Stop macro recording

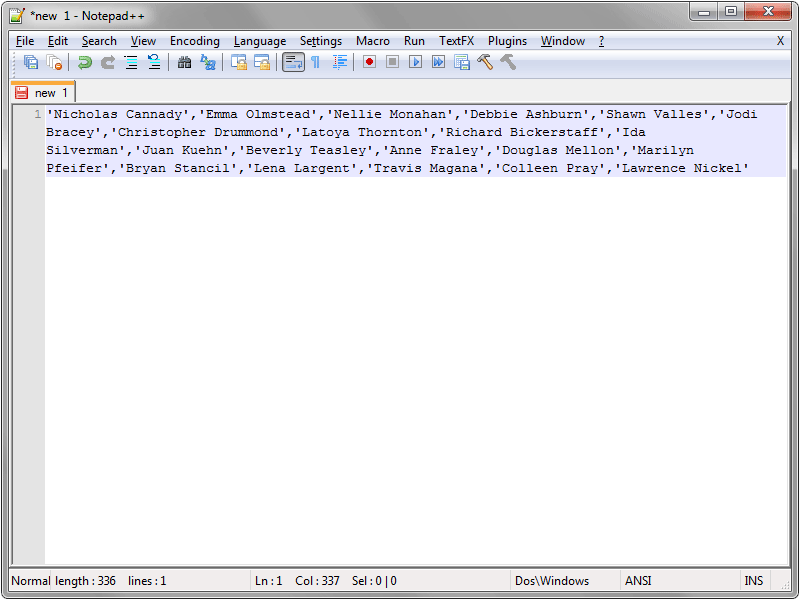coord(392,62)
